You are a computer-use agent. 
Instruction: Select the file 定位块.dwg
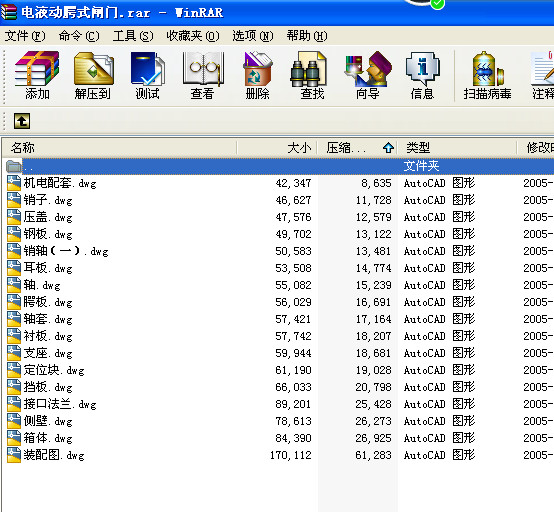(x=54, y=370)
